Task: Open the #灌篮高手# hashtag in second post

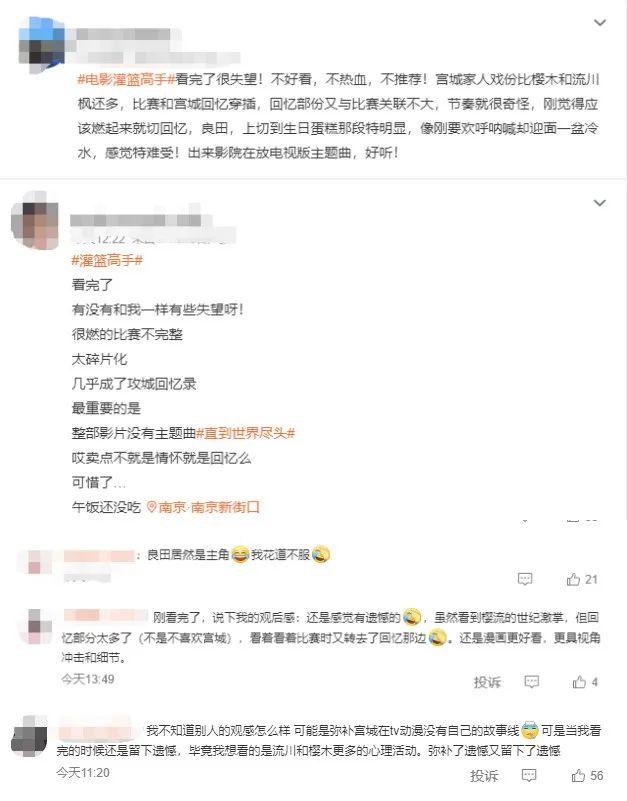Action: pos(107,261)
